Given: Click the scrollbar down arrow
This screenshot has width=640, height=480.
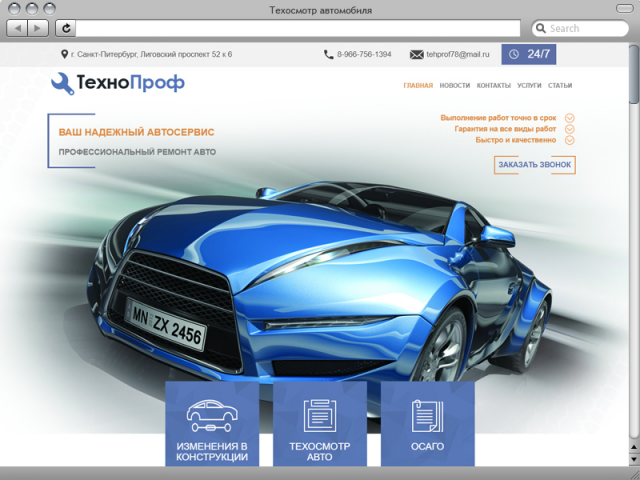Looking at the screenshot, I should [x=634, y=458].
